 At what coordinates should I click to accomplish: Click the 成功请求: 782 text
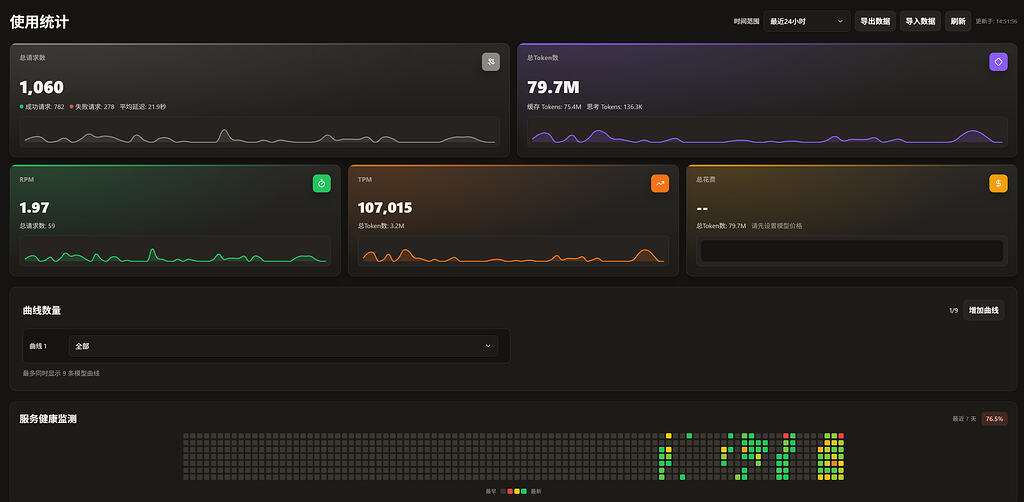click(44, 106)
